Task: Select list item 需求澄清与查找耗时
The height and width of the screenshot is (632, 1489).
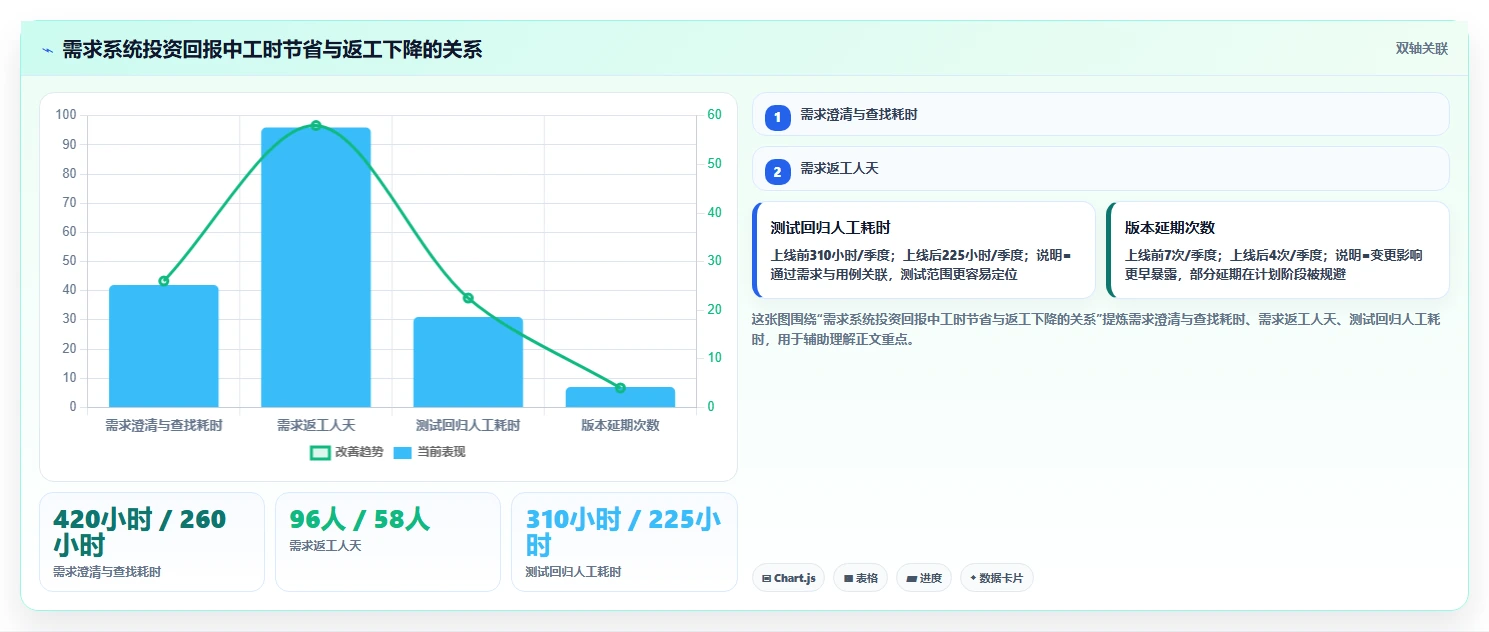Action: (x=1100, y=114)
